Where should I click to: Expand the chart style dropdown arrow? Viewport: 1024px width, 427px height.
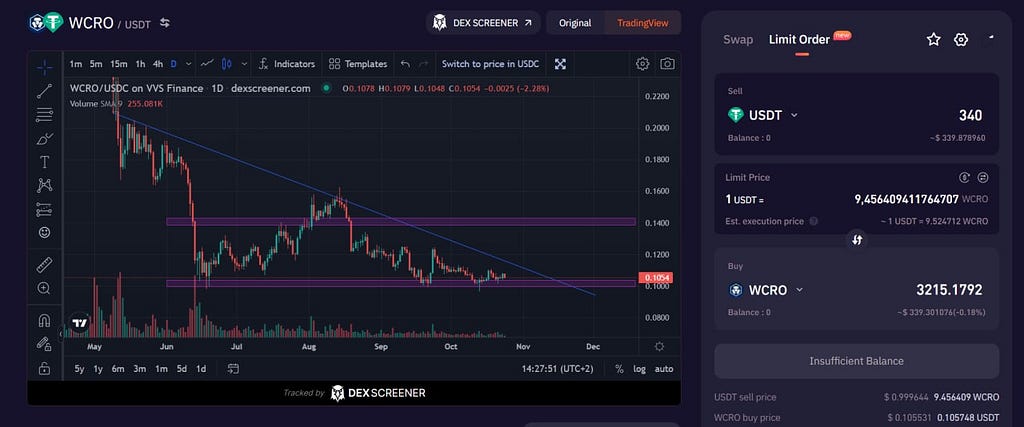244,64
